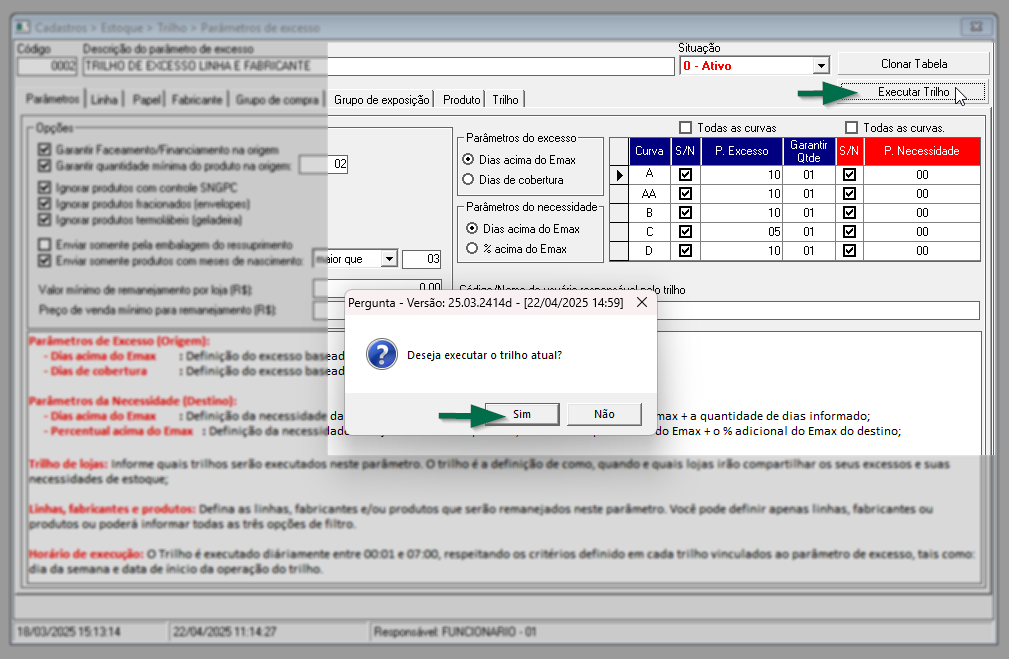Toggle the red S/N checkbox for curve B
Viewport: 1009px width, 659px height.
click(849, 212)
